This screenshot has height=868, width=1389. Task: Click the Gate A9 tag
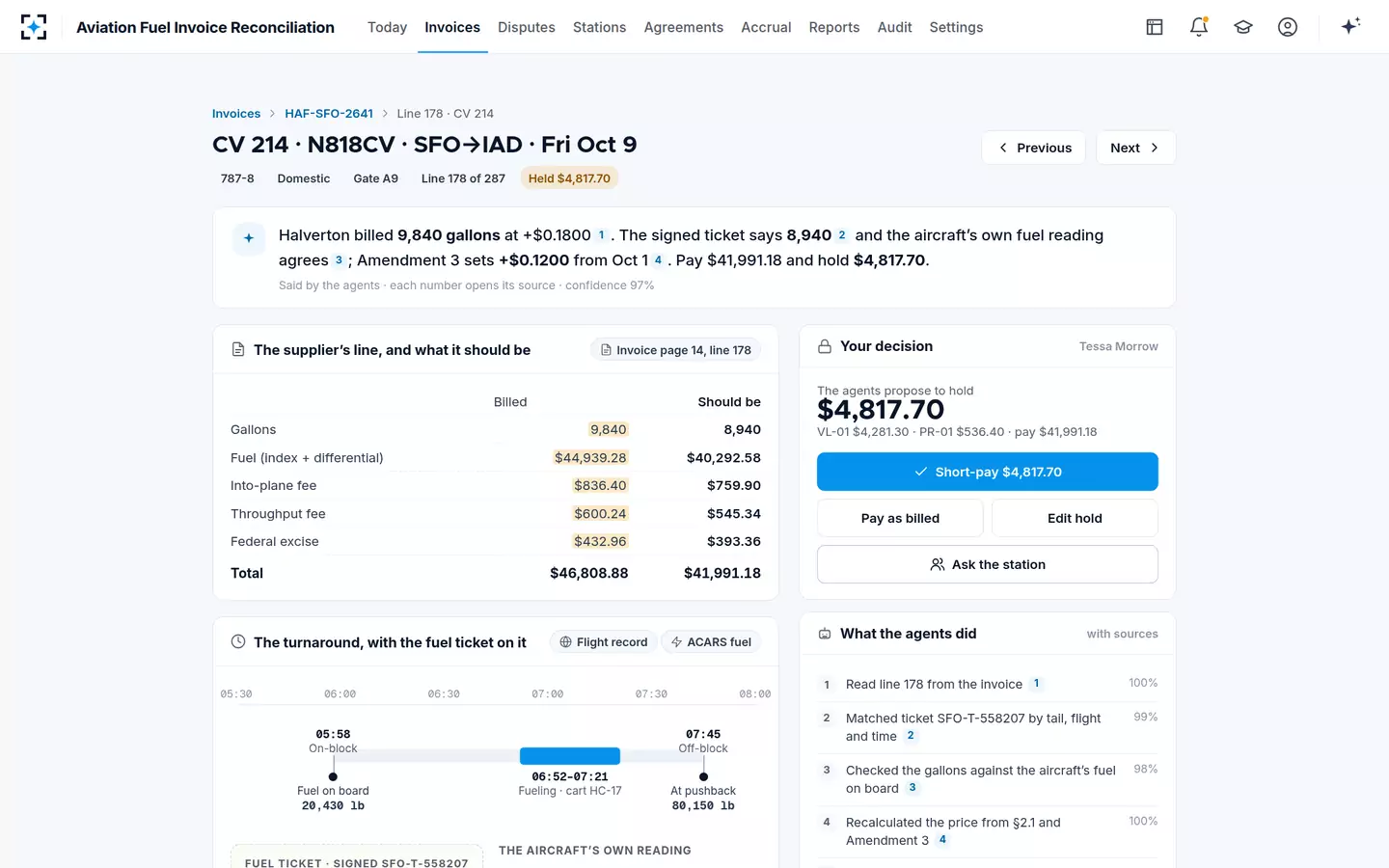coord(375,178)
